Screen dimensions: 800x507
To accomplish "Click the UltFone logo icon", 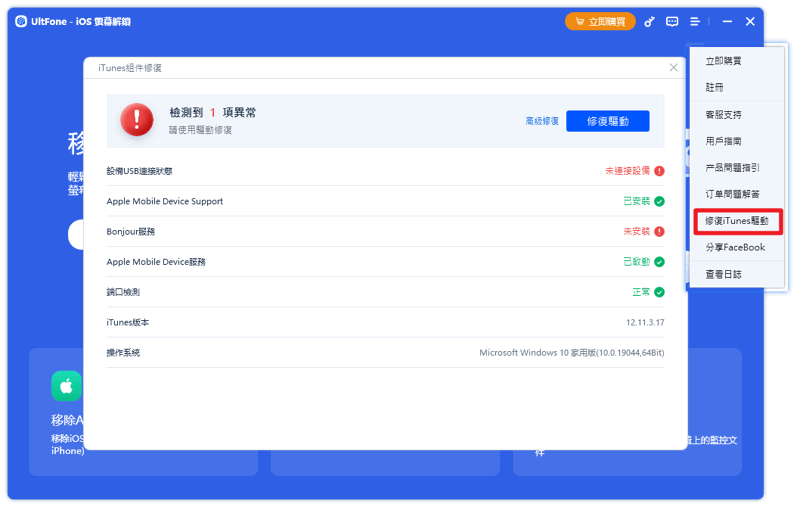I will click(x=21, y=21).
